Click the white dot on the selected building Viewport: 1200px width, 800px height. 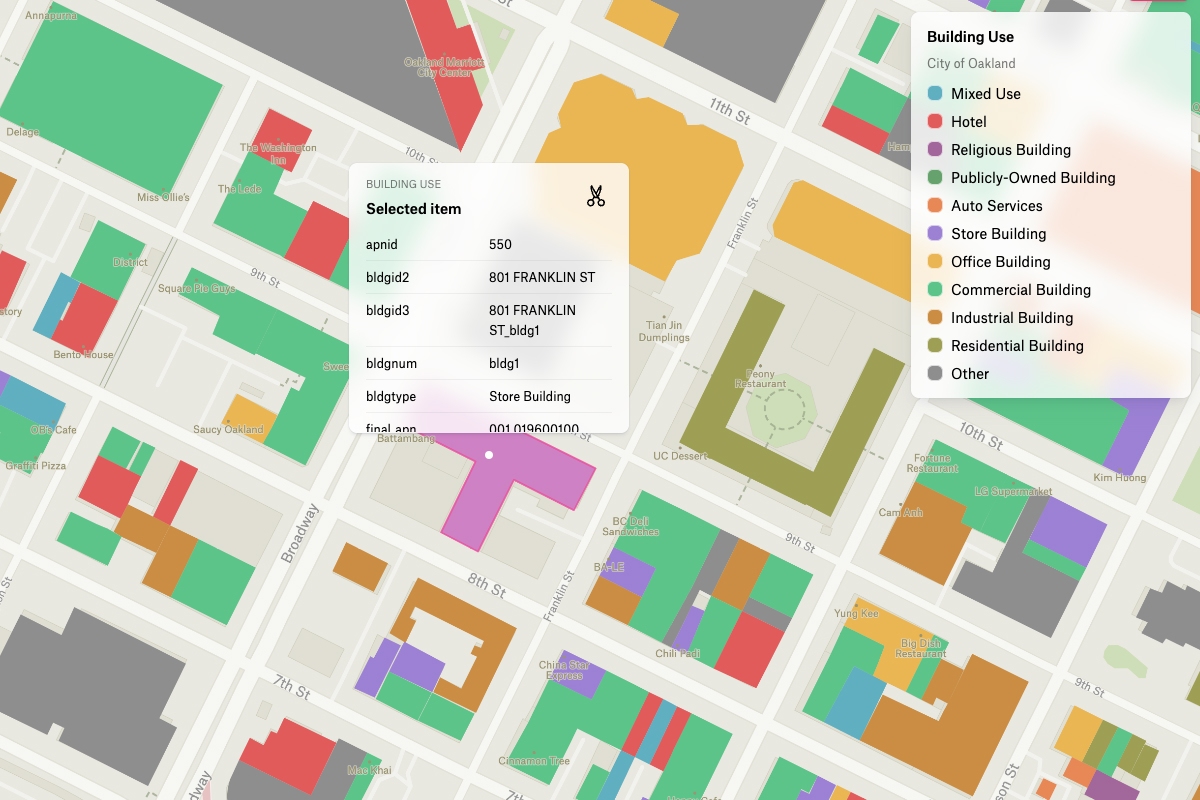[x=488, y=454]
